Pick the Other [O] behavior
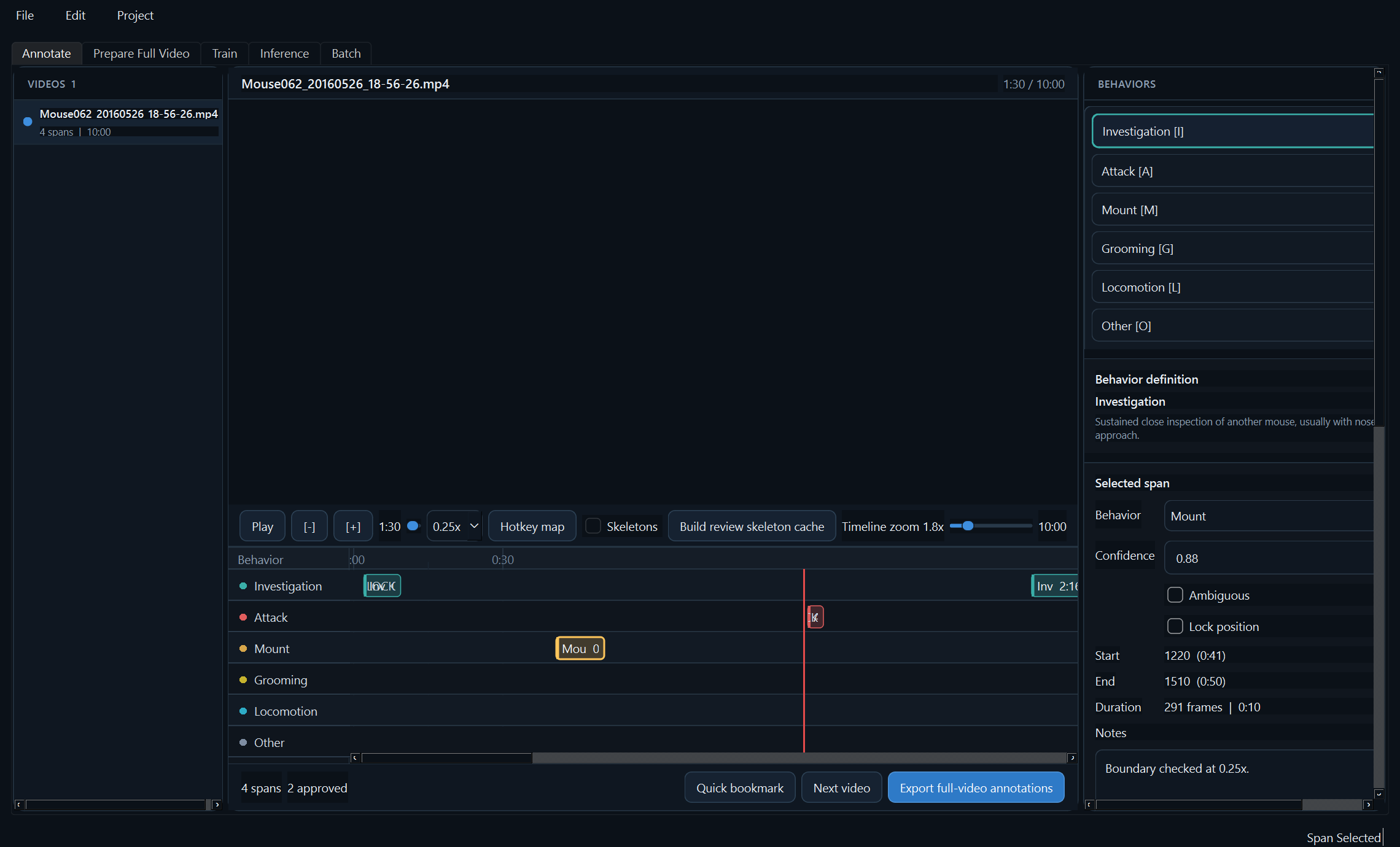Screen dimensions: 1400x847 tap(1233, 325)
